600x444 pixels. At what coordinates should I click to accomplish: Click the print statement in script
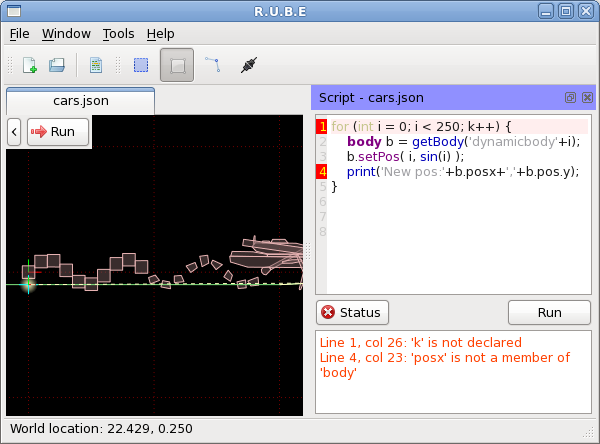click(463, 171)
